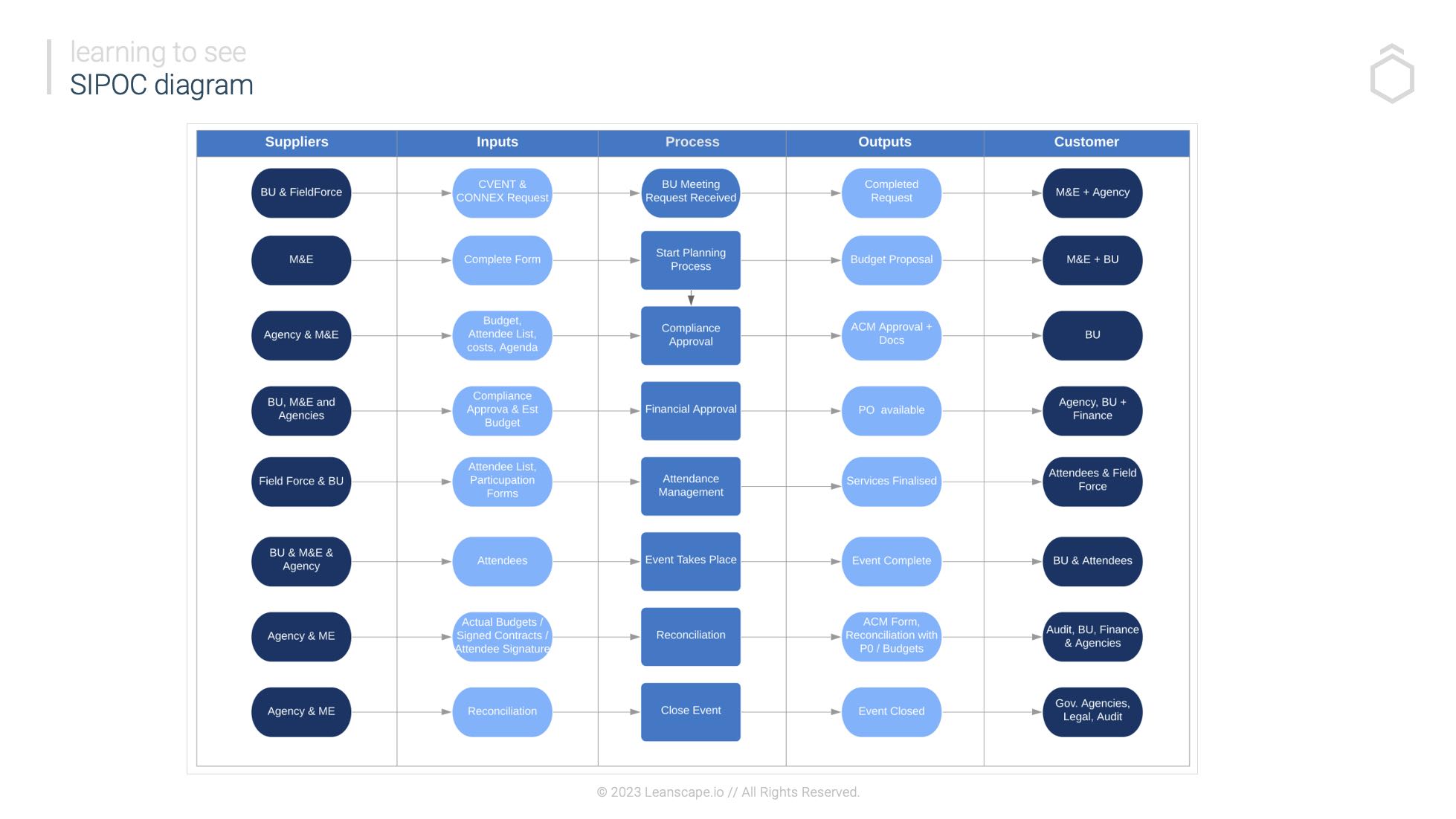Toggle the Financial Approval process node
Screen dimensions: 1456x819
tap(691, 409)
